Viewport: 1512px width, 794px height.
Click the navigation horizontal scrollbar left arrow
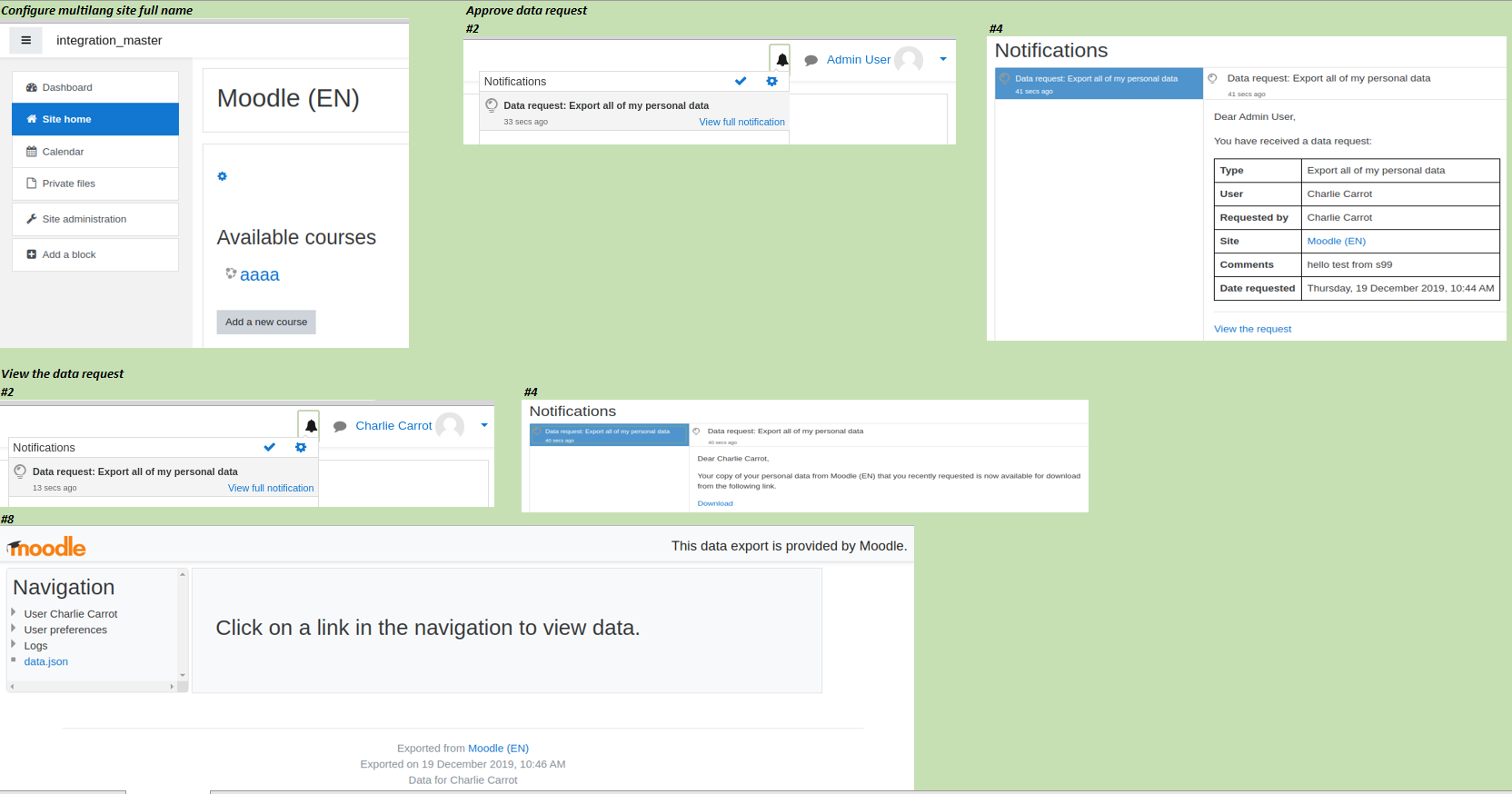pyautogui.click(x=12, y=687)
